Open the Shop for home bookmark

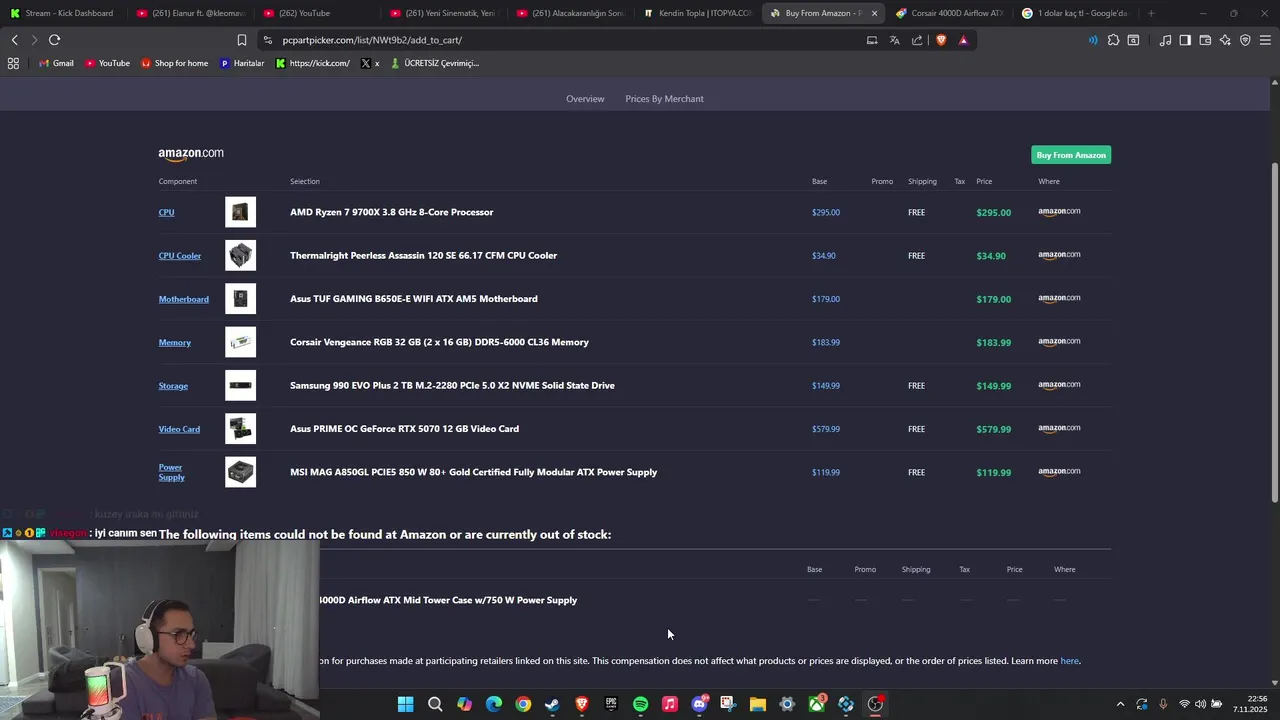[x=175, y=63]
